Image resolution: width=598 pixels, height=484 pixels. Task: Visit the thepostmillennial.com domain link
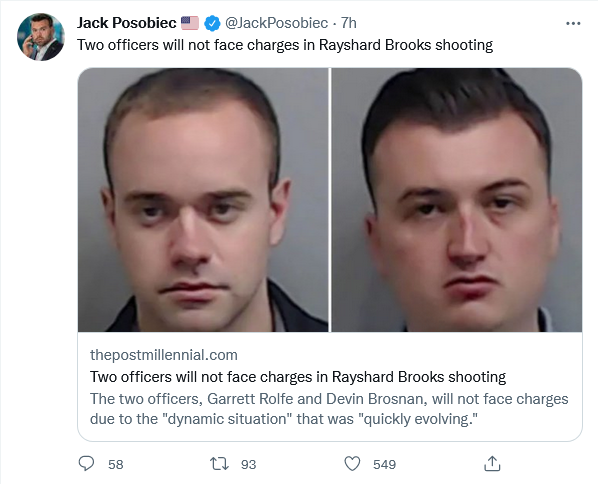(x=164, y=355)
